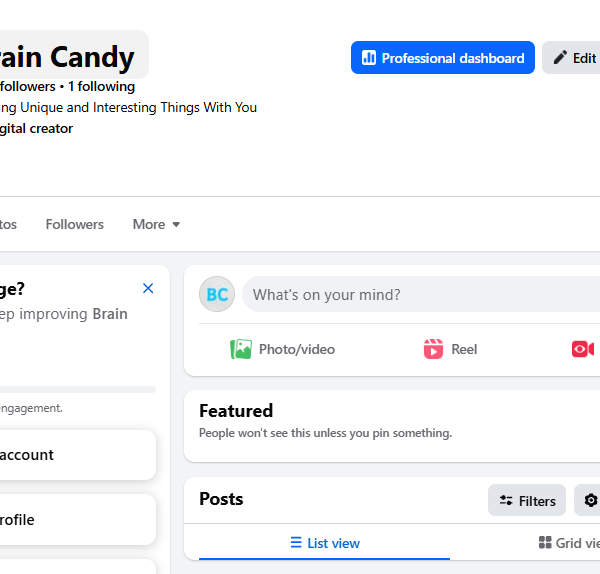The width and height of the screenshot is (600, 574).
Task: Open the Followers tab
Action: (x=75, y=224)
